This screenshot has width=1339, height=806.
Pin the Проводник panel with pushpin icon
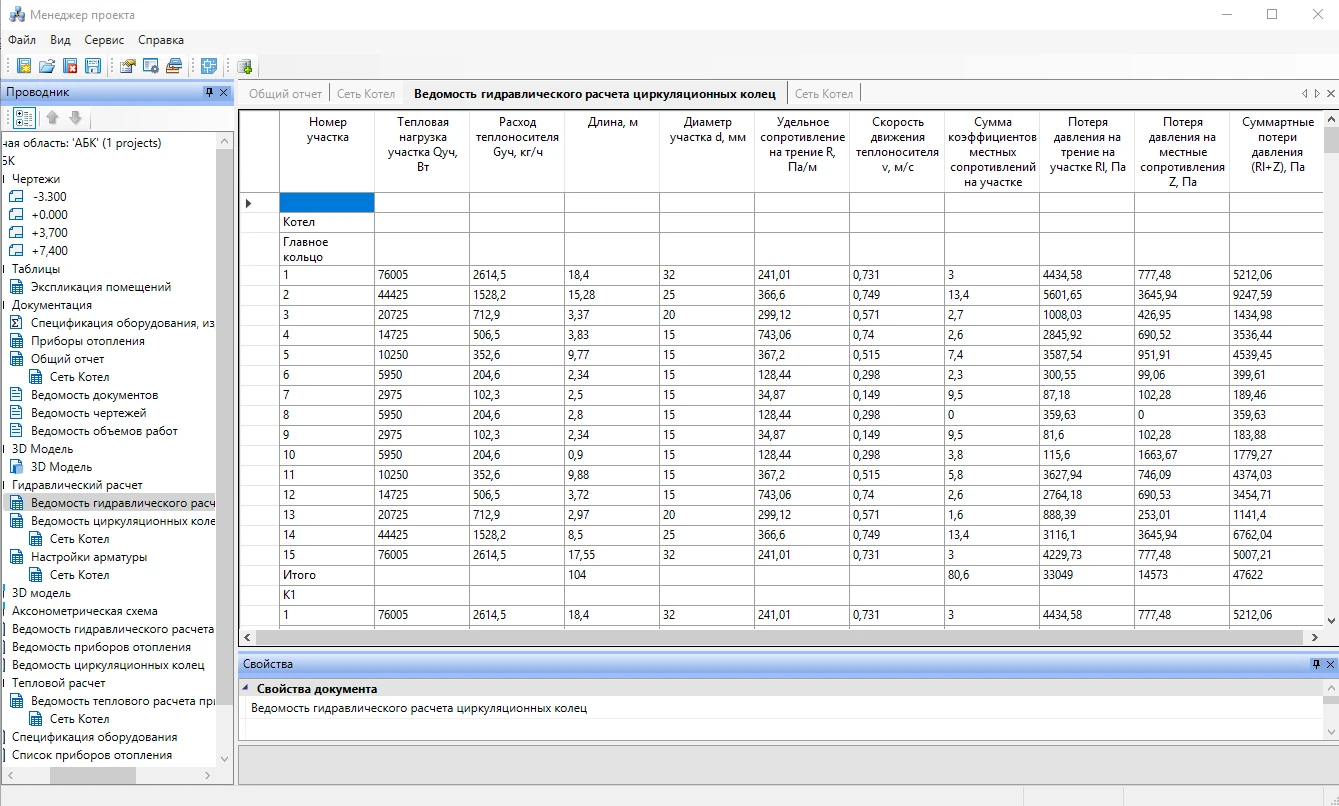coord(209,92)
